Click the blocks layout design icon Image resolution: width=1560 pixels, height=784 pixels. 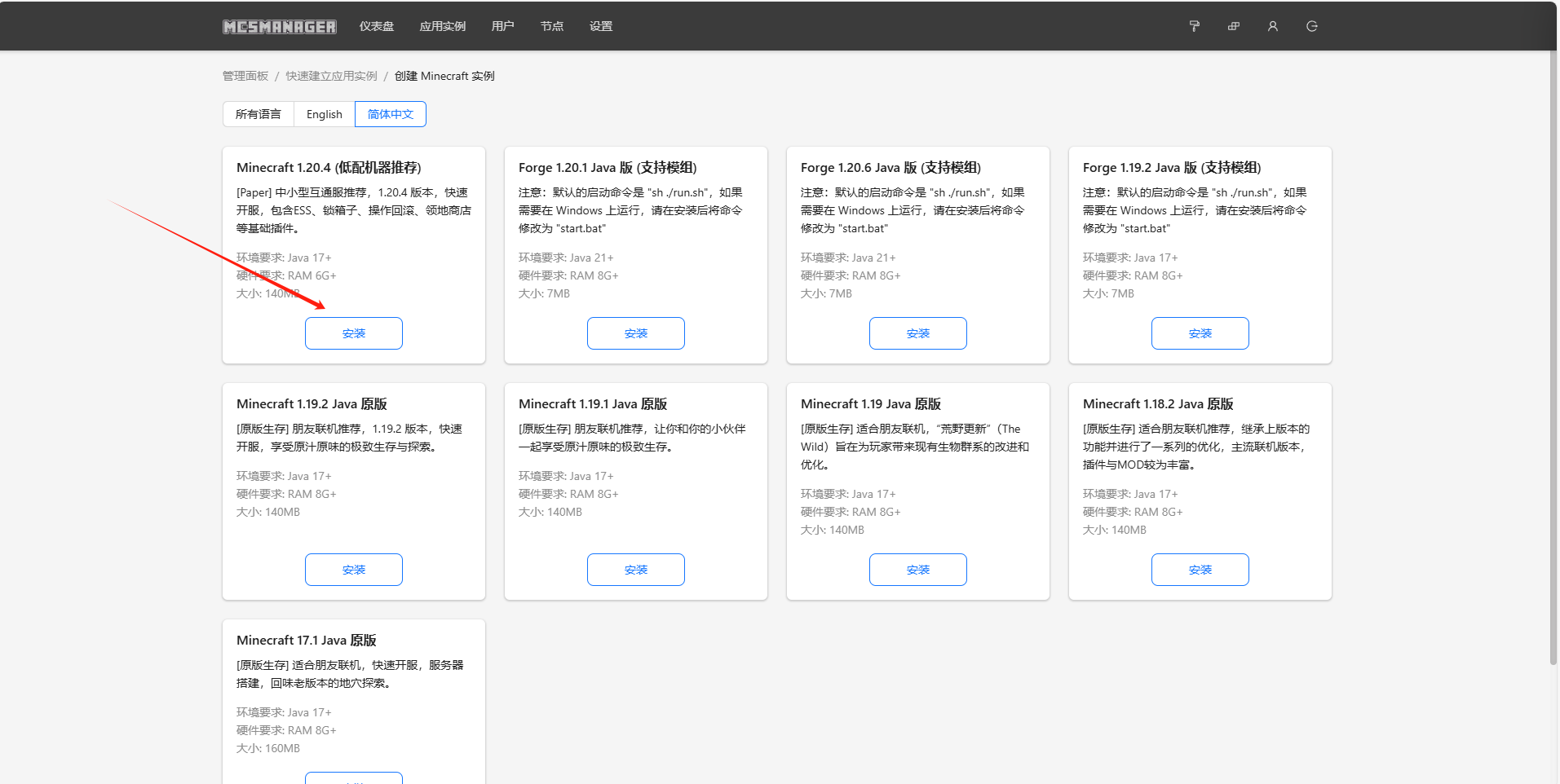[1233, 26]
